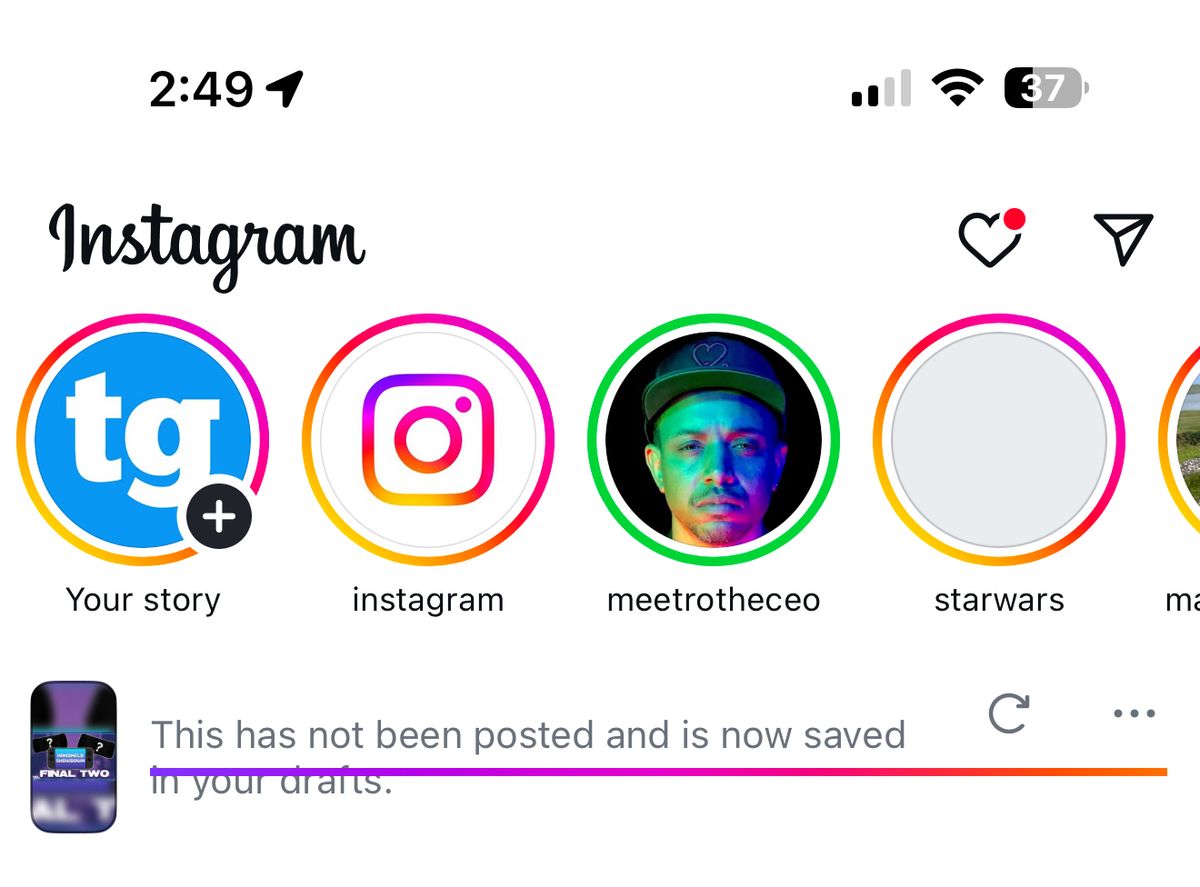Tap the Wi-Fi icon in status bar
1200x887 pixels.
957,89
